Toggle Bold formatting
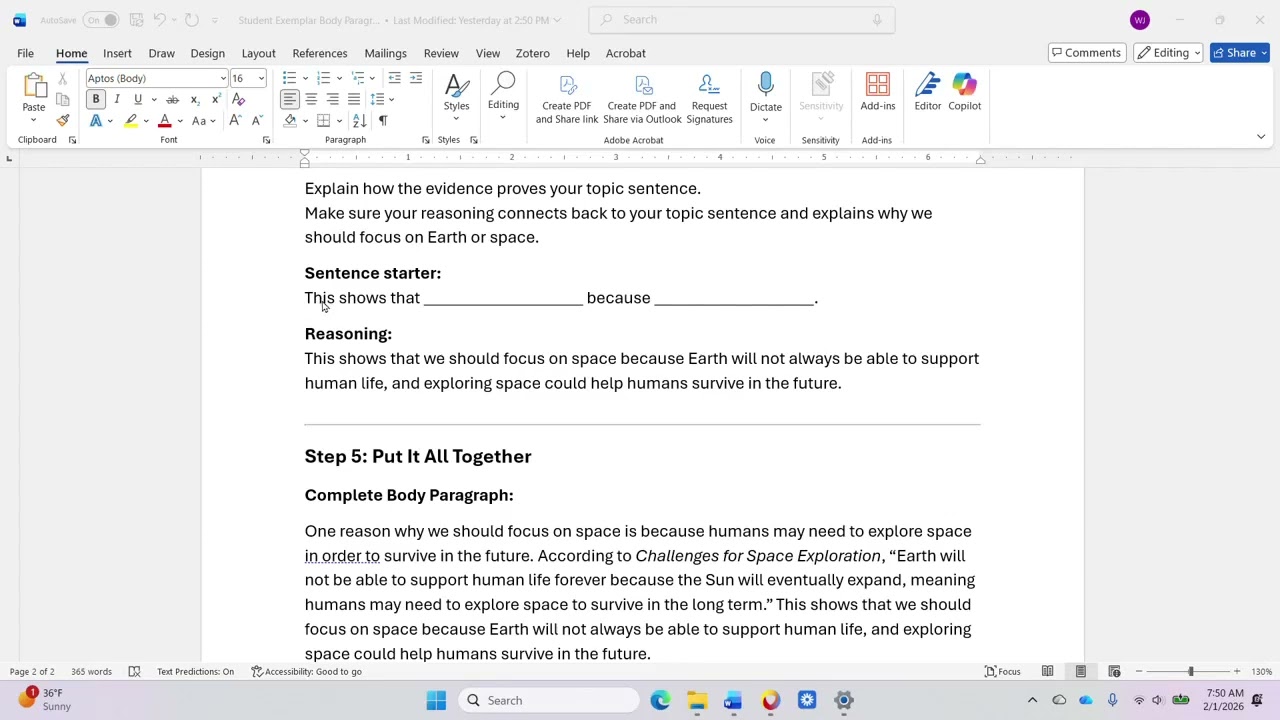 click(96, 99)
